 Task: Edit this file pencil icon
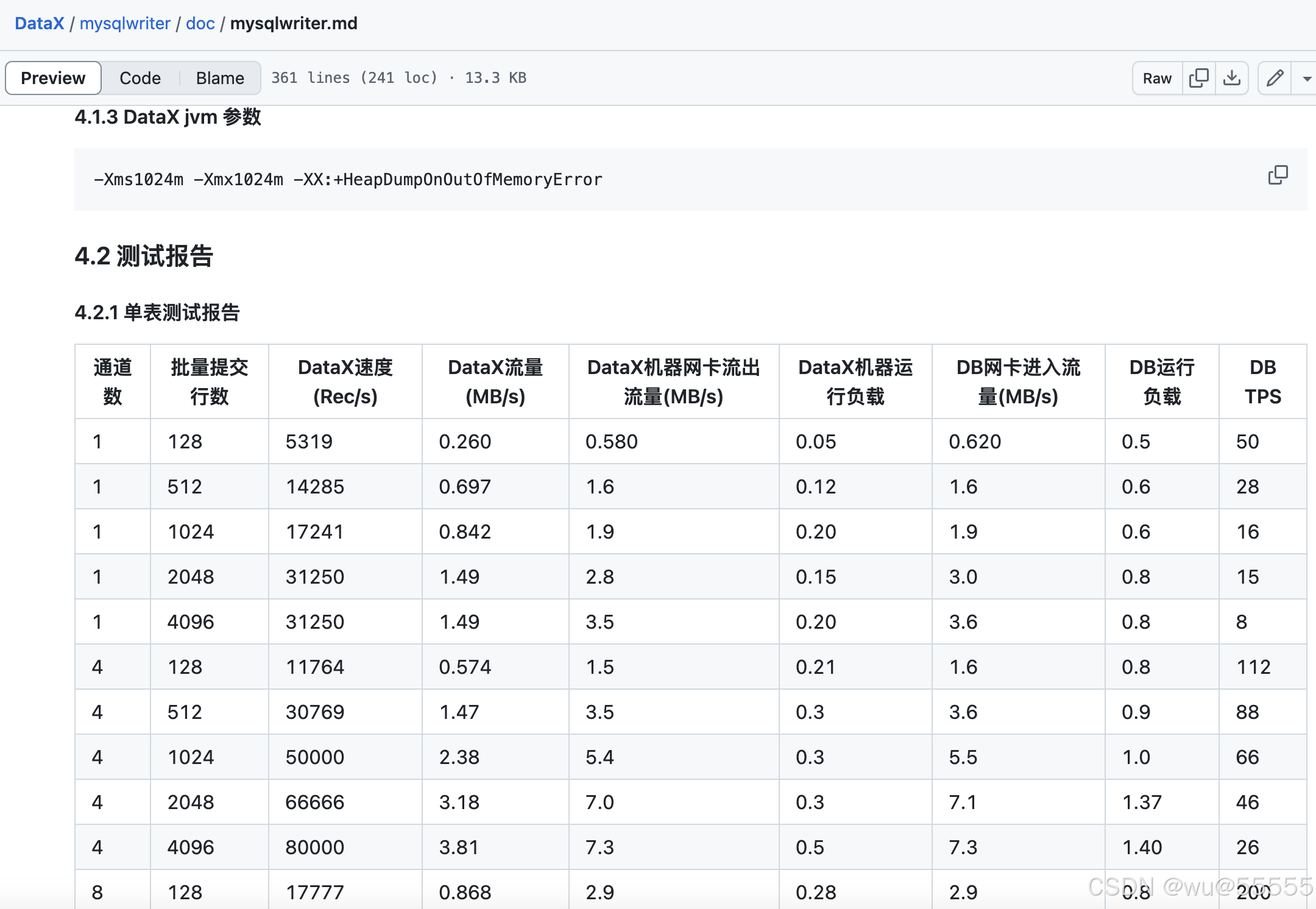pyautogui.click(x=1275, y=78)
